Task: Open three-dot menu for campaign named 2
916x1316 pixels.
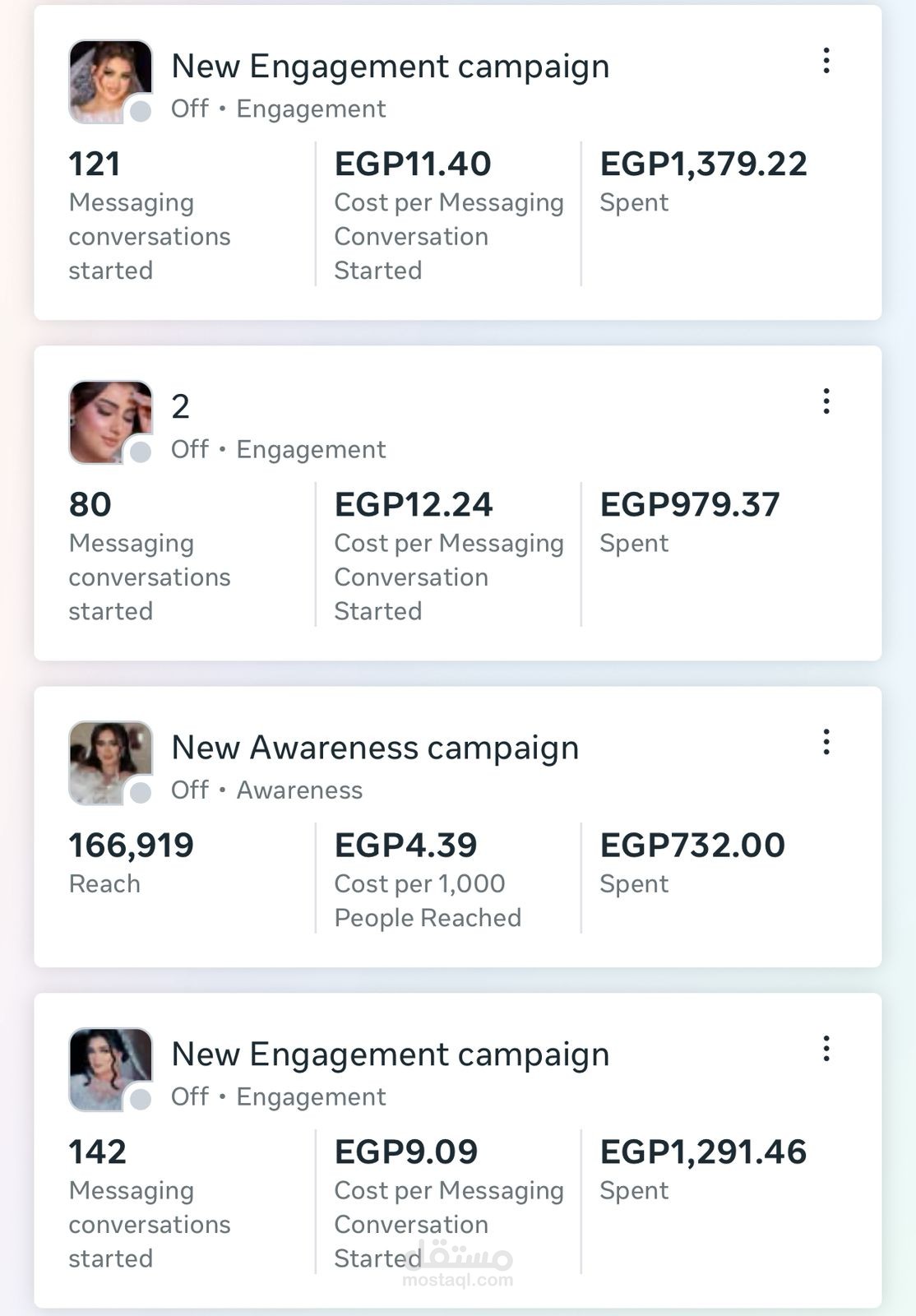Action: coord(826,401)
